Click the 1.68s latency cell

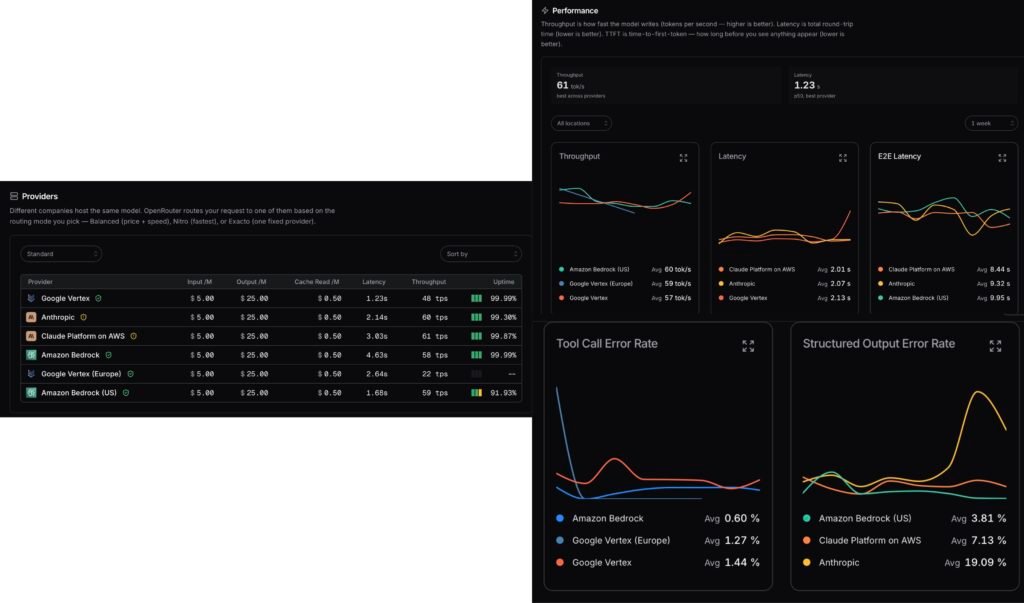pos(376,393)
